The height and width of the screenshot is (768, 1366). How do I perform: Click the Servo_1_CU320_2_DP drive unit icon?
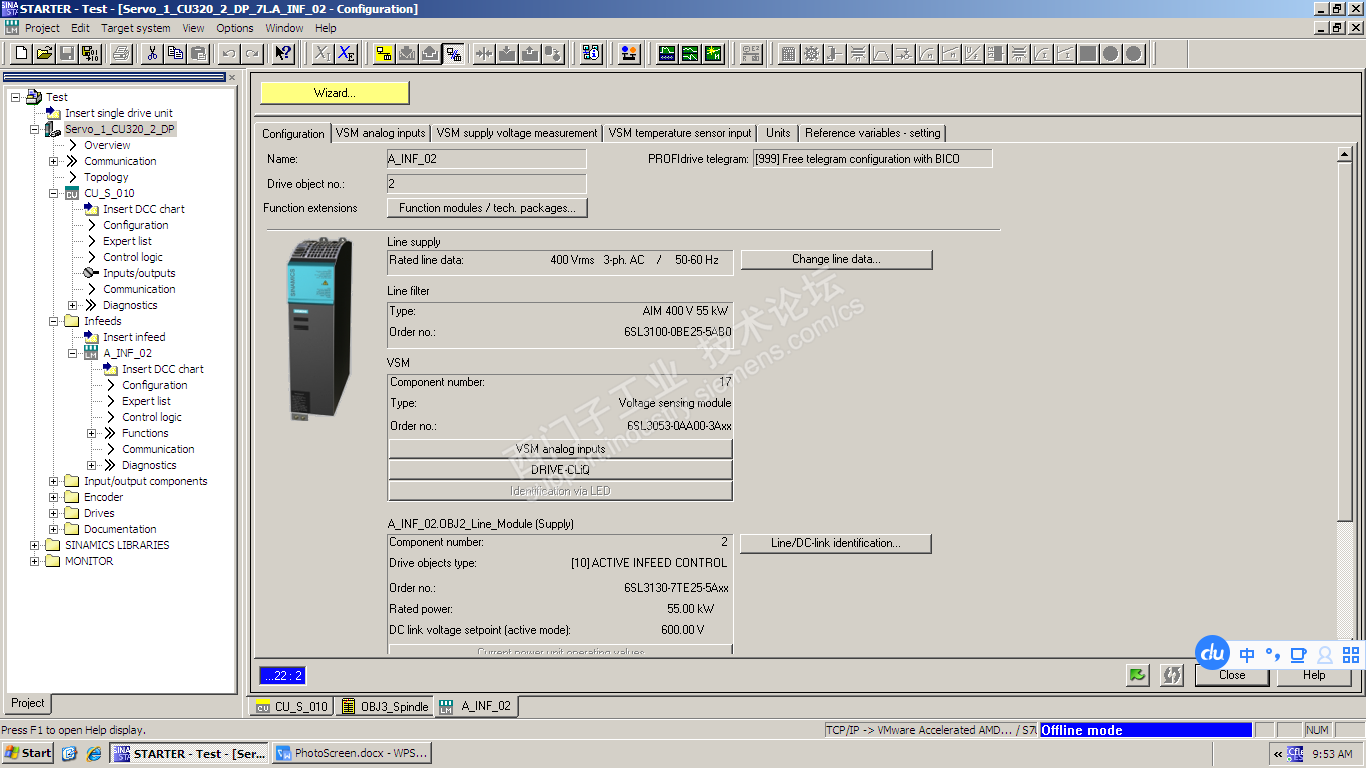tap(53, 129)
